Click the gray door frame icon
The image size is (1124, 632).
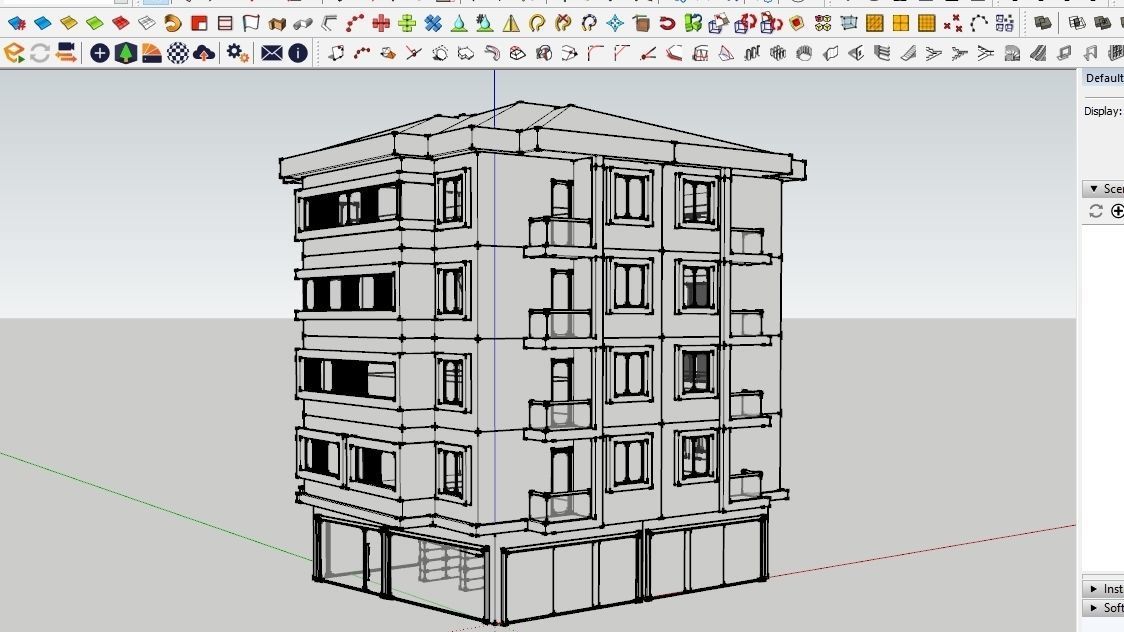tap(1090, 53)
